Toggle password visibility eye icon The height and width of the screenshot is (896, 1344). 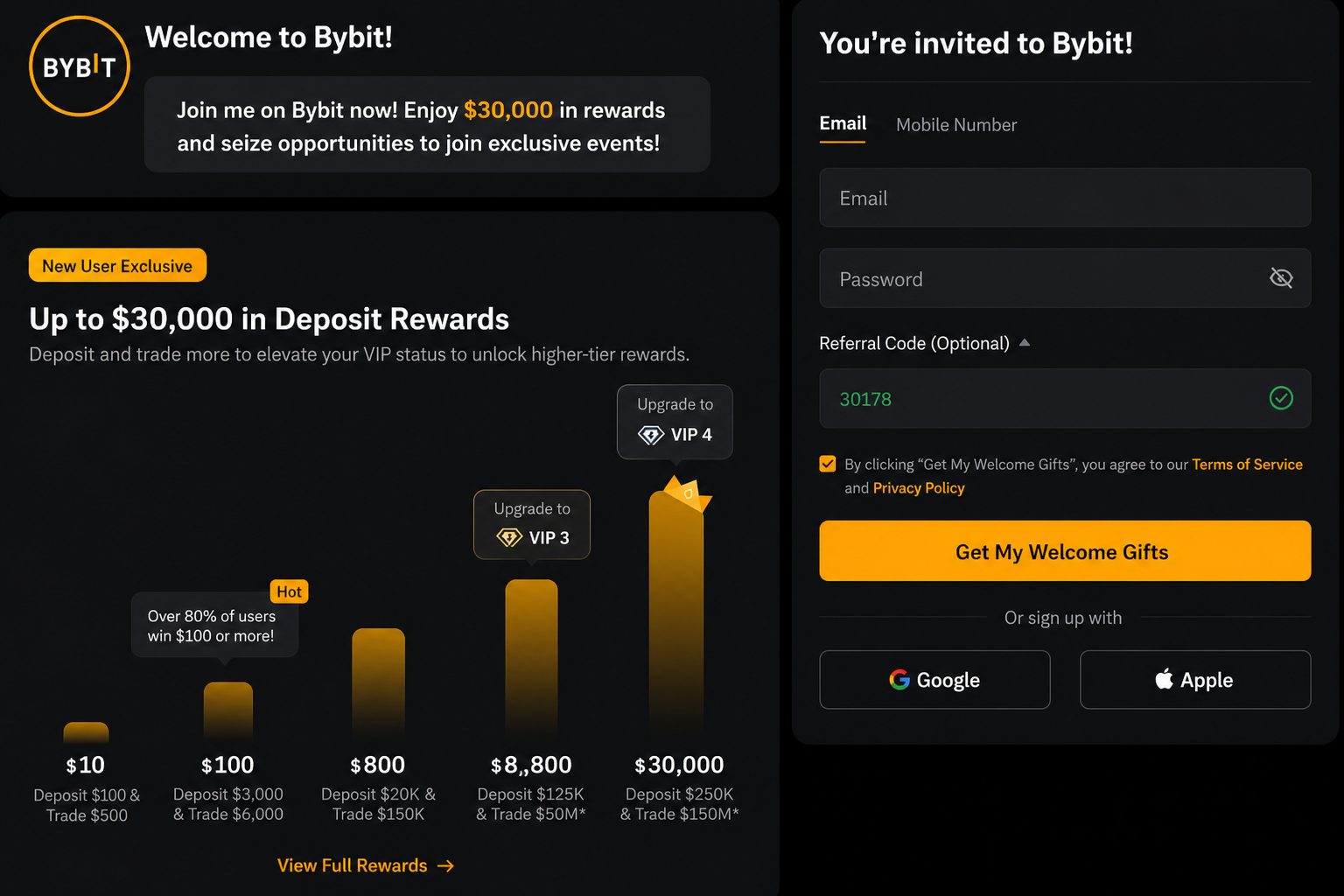[1281, 278]
